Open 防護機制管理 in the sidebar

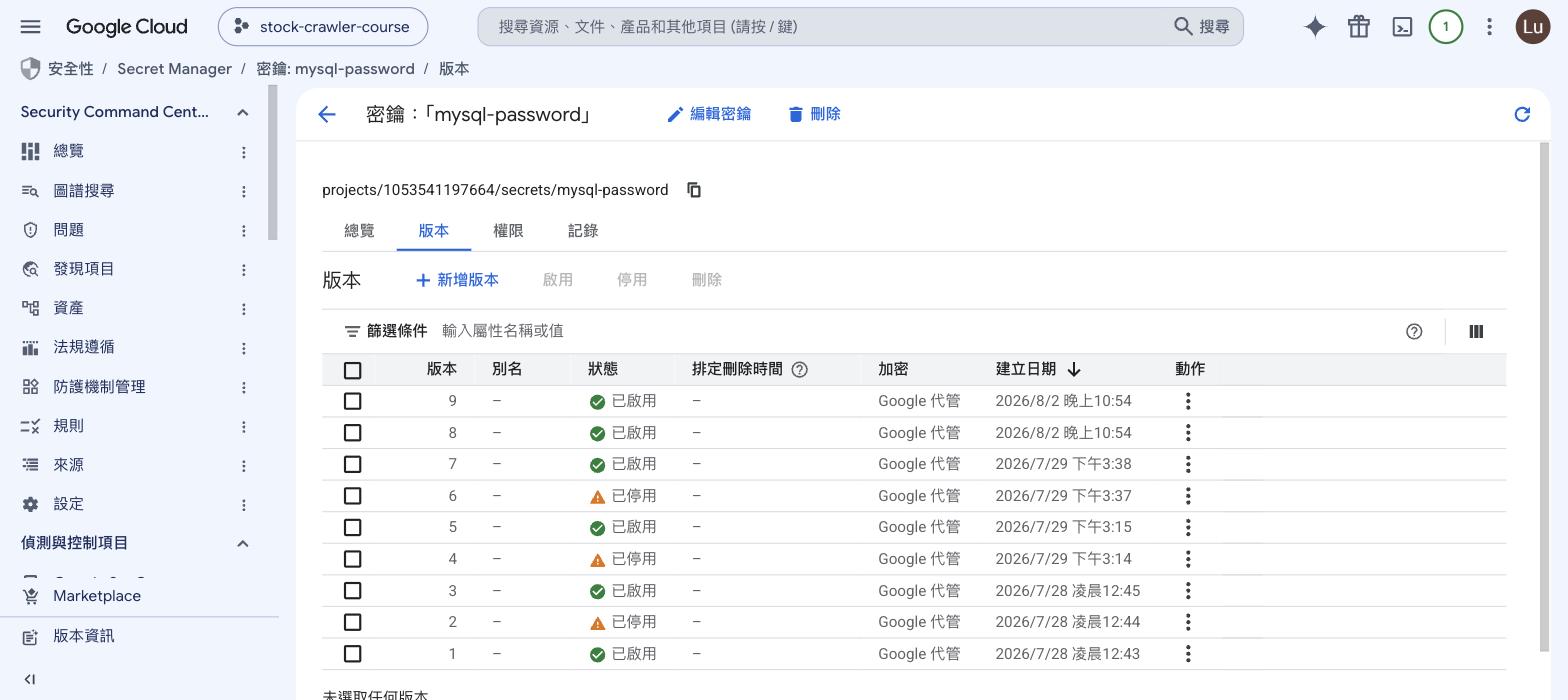click(x=99, y=387)
